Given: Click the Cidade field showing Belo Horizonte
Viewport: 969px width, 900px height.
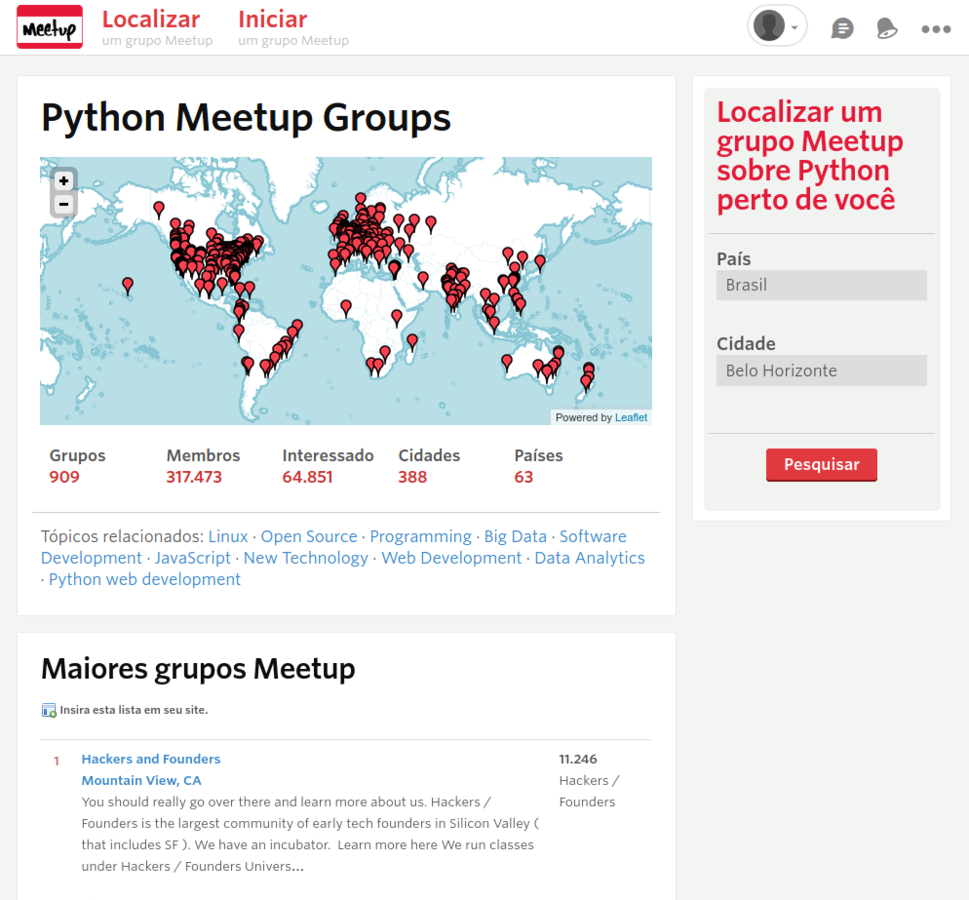Looking at the screenshot, I should click(821, 370).
